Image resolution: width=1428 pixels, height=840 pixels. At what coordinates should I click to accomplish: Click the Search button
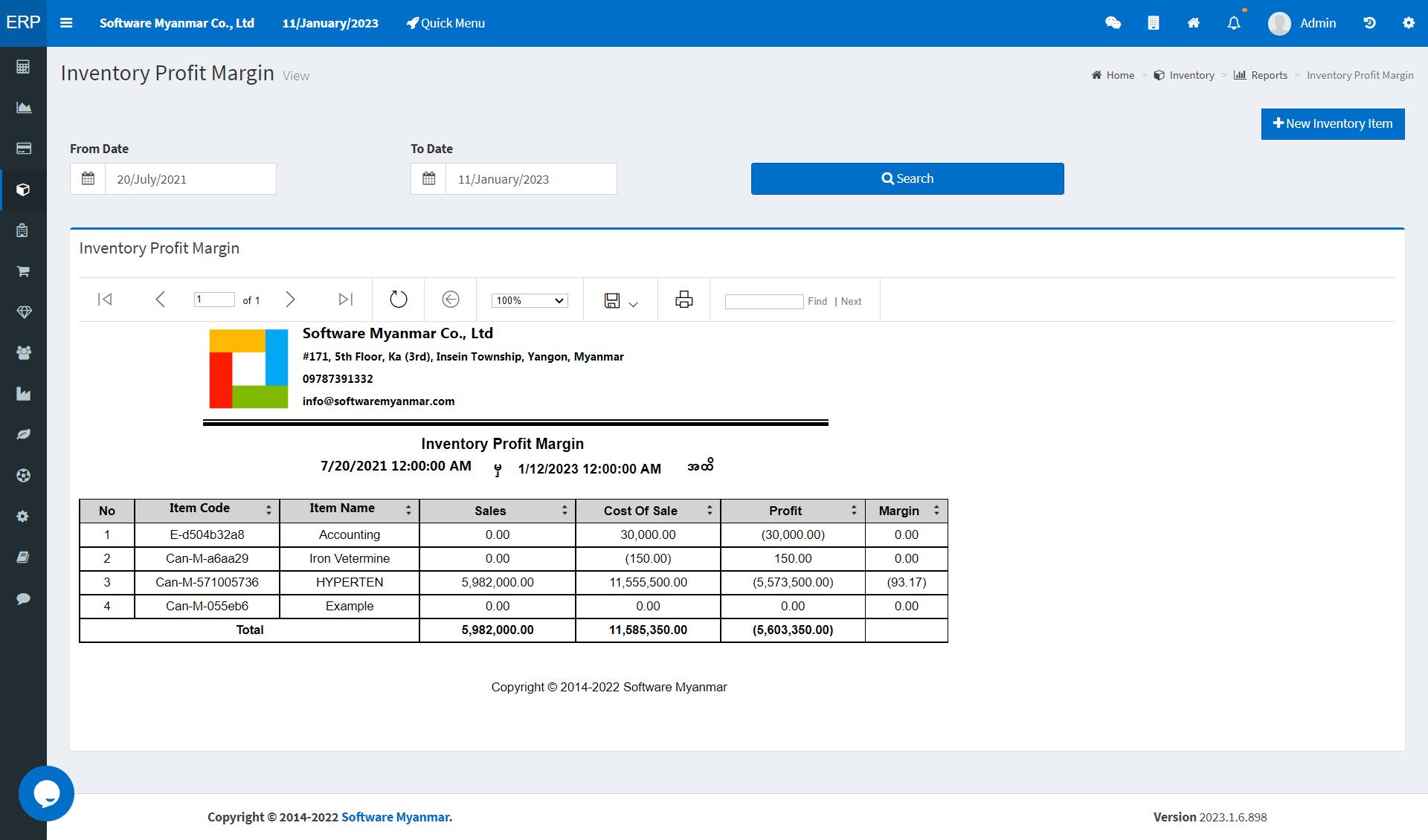tap(907, 178)
